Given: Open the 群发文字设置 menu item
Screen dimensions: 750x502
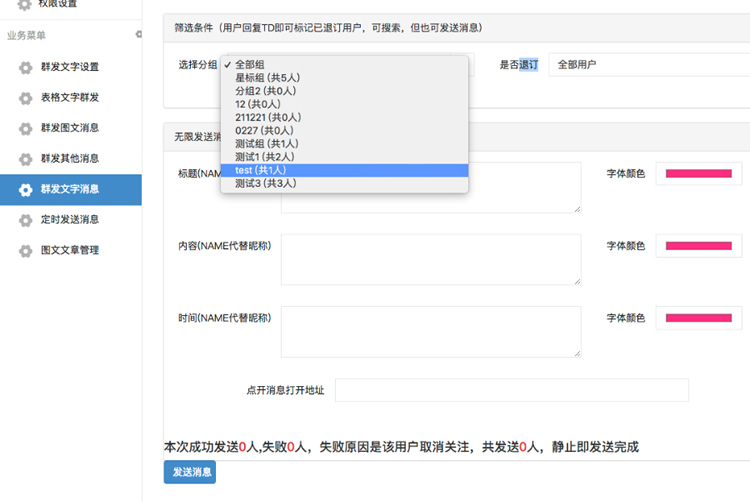Looking at the screenshot, I should (x=71, y=67).
